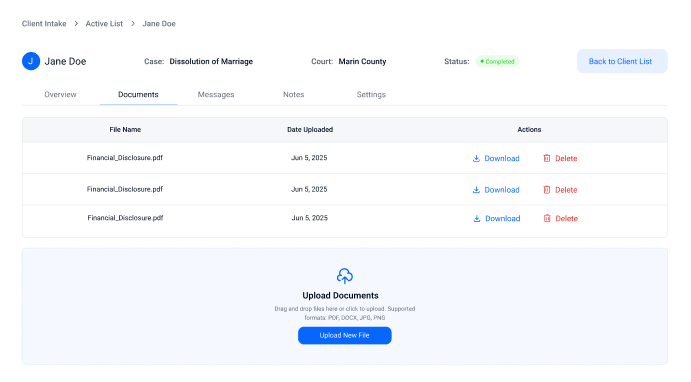Click the blue J avatar circle
691x382 pixels.
click(x=31, y=61)
